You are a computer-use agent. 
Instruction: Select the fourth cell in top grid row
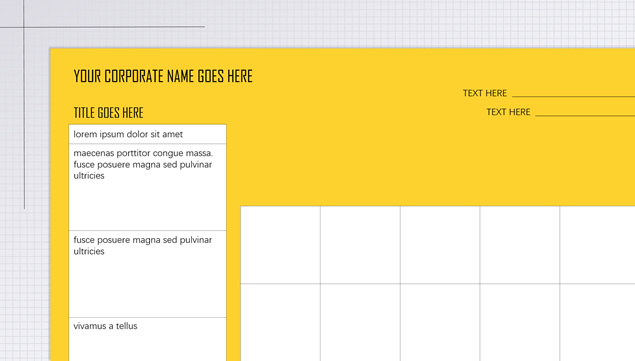(520, 245)
